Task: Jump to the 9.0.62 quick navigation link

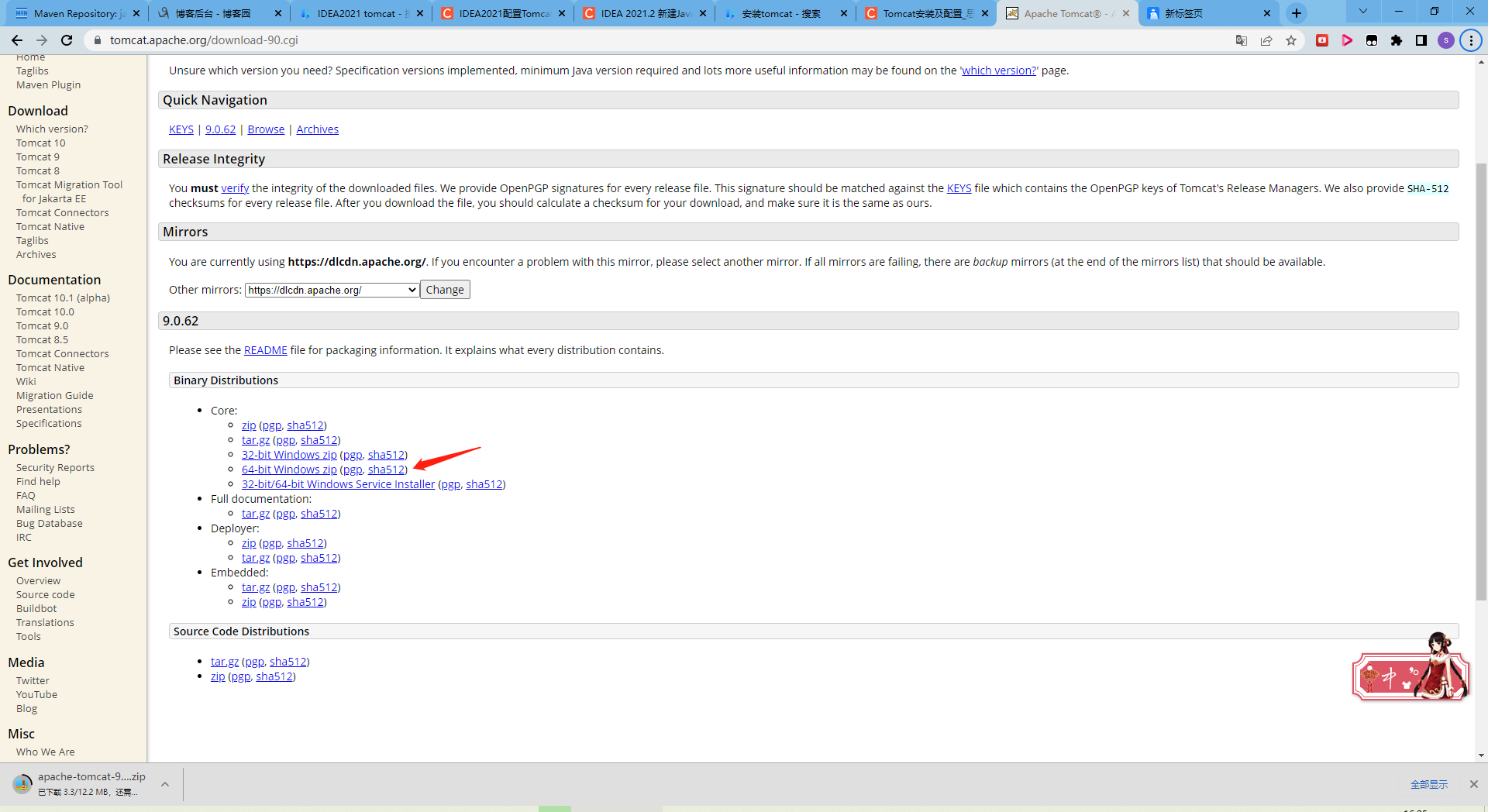Action: [220, 129]
